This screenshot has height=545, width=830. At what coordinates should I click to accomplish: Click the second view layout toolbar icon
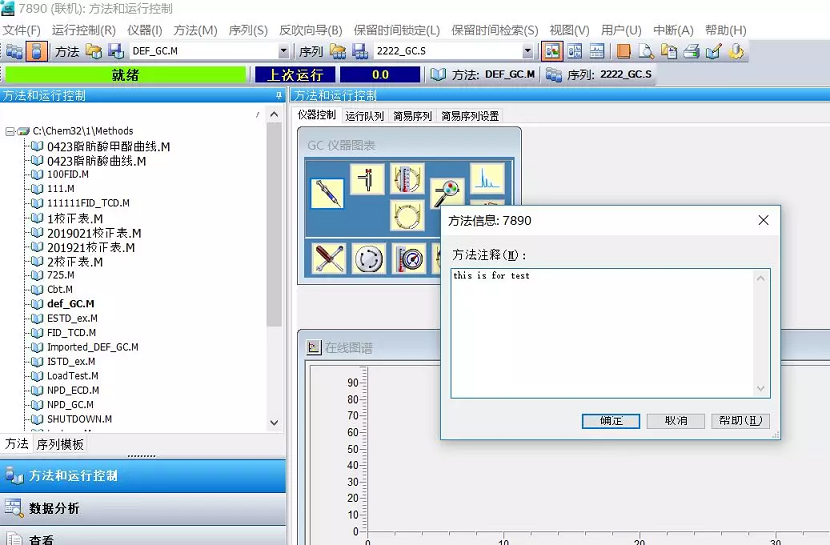tap(574, 51)
